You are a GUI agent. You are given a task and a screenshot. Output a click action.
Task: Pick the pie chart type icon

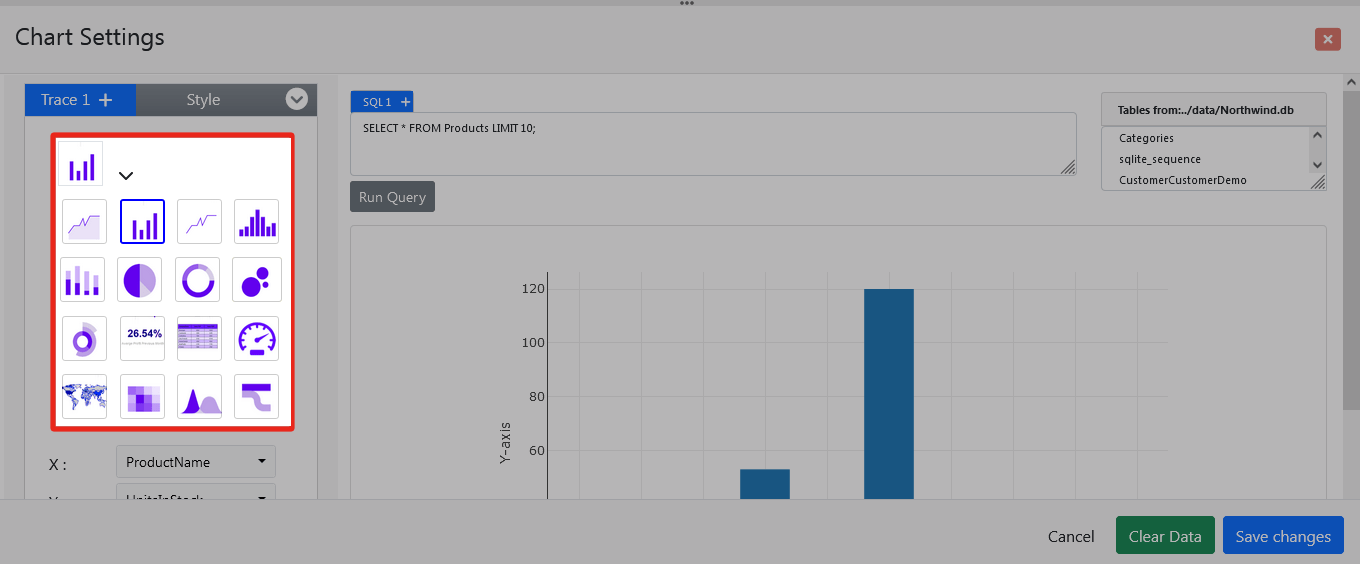pyautogui.click(x=140, y=280)
